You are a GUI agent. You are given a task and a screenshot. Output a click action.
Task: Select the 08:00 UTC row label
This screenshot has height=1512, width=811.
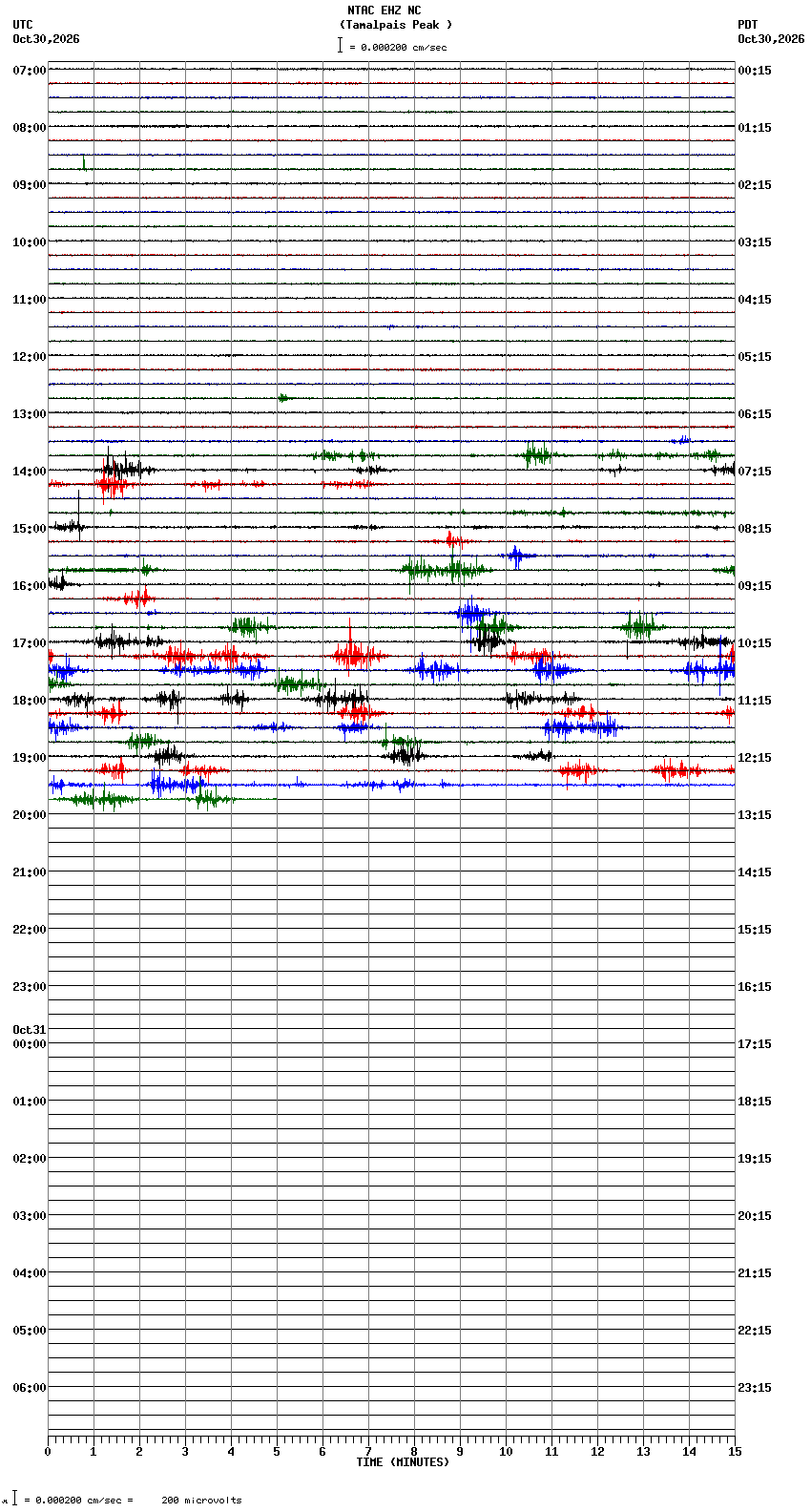30,128
